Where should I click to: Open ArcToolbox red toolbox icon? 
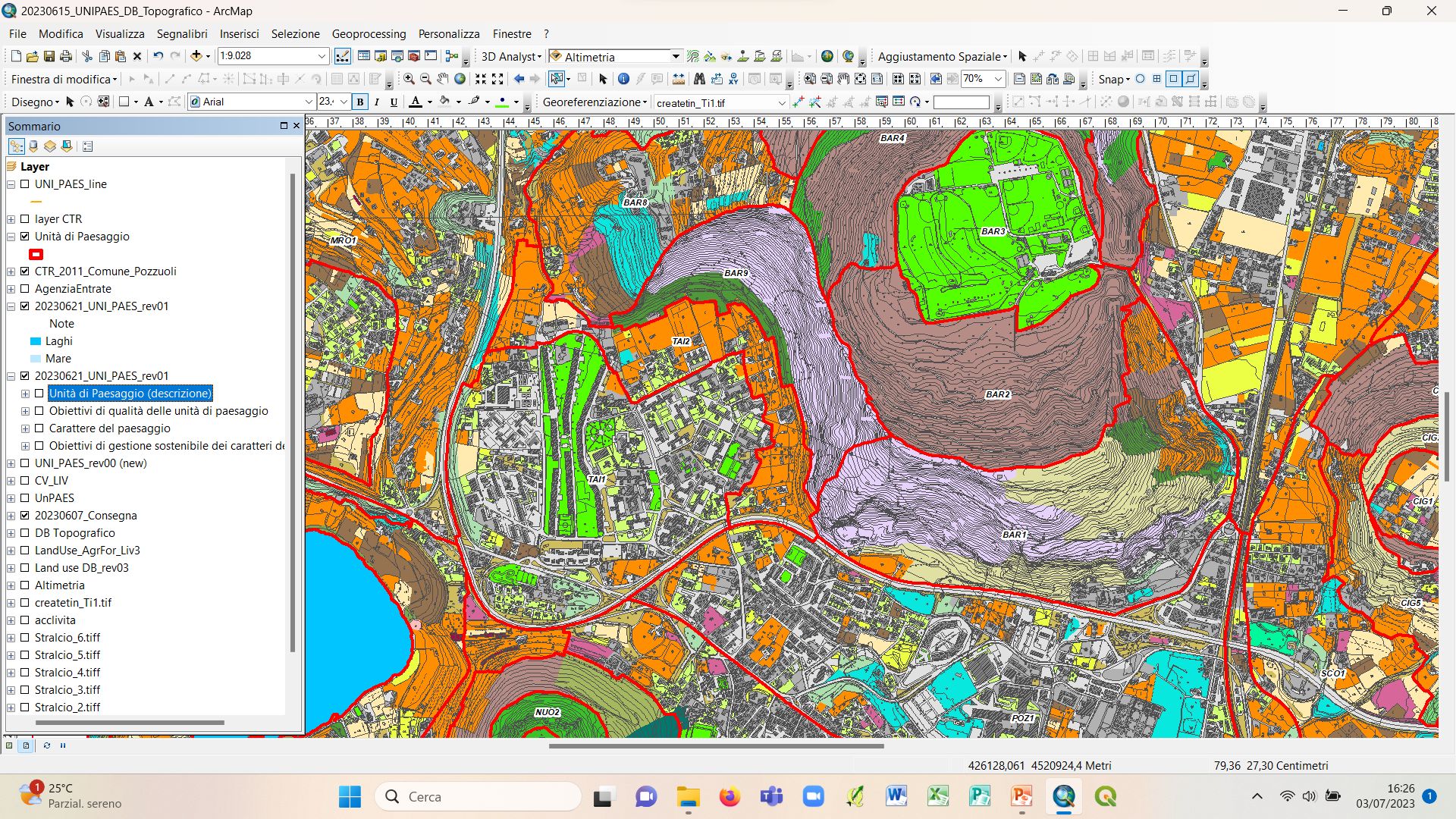pyautogui.click(x=414, y=56)
